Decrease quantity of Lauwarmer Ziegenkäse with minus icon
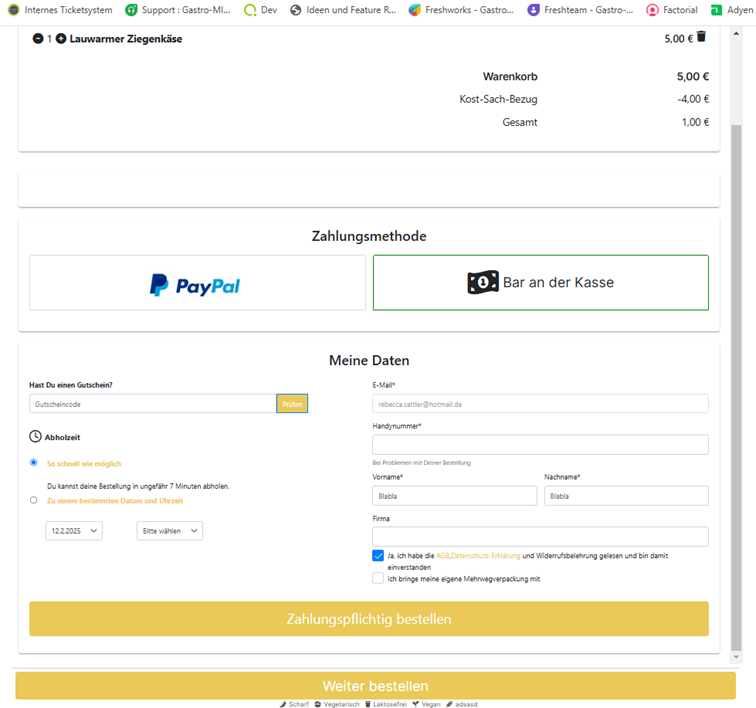The width and height of the screenshot is (756, 708). pos(38,39)
